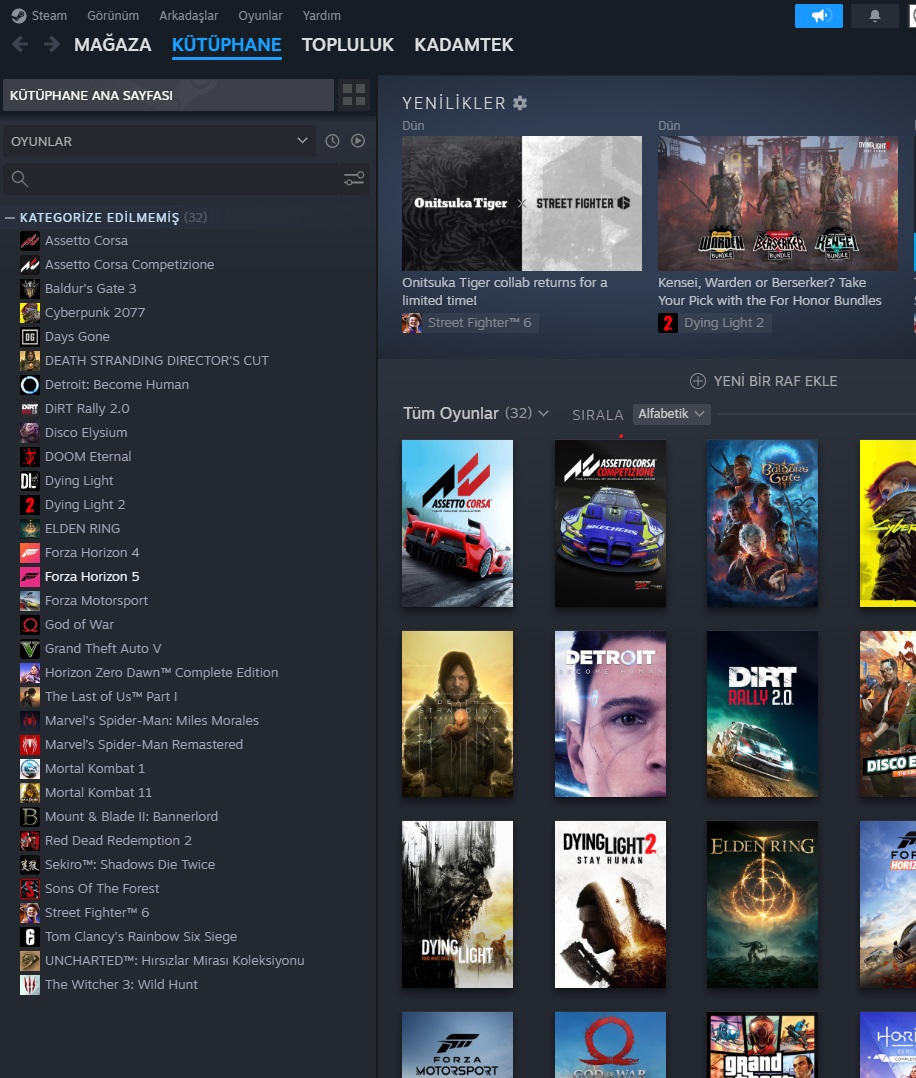Select Cyberpunk 2077 in the game list
Image resolution: width=916 pixels, height=1078 pixels.
94,312
